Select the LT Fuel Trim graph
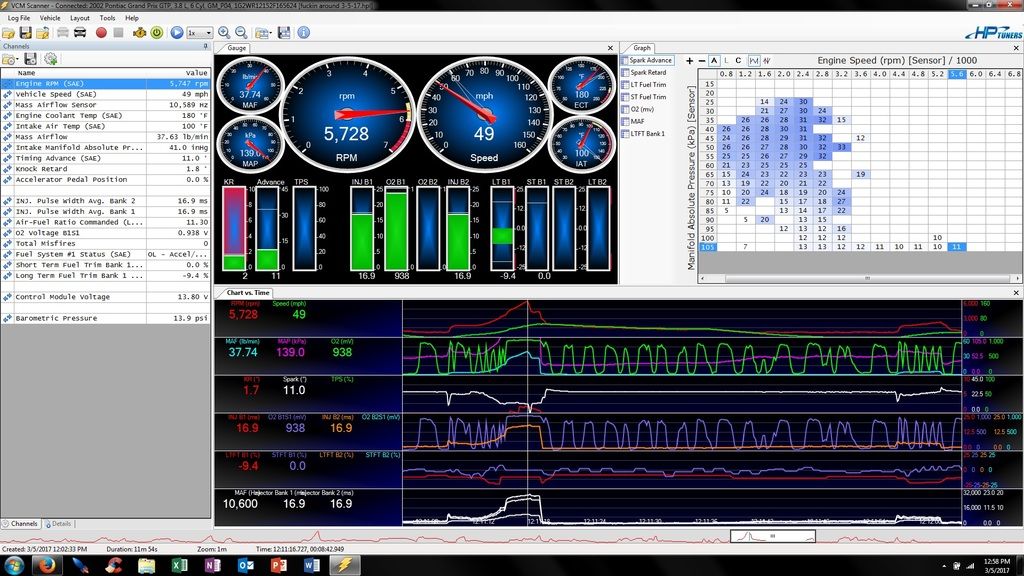Screen dimensions: 1024x576 [x=644, y=84]
